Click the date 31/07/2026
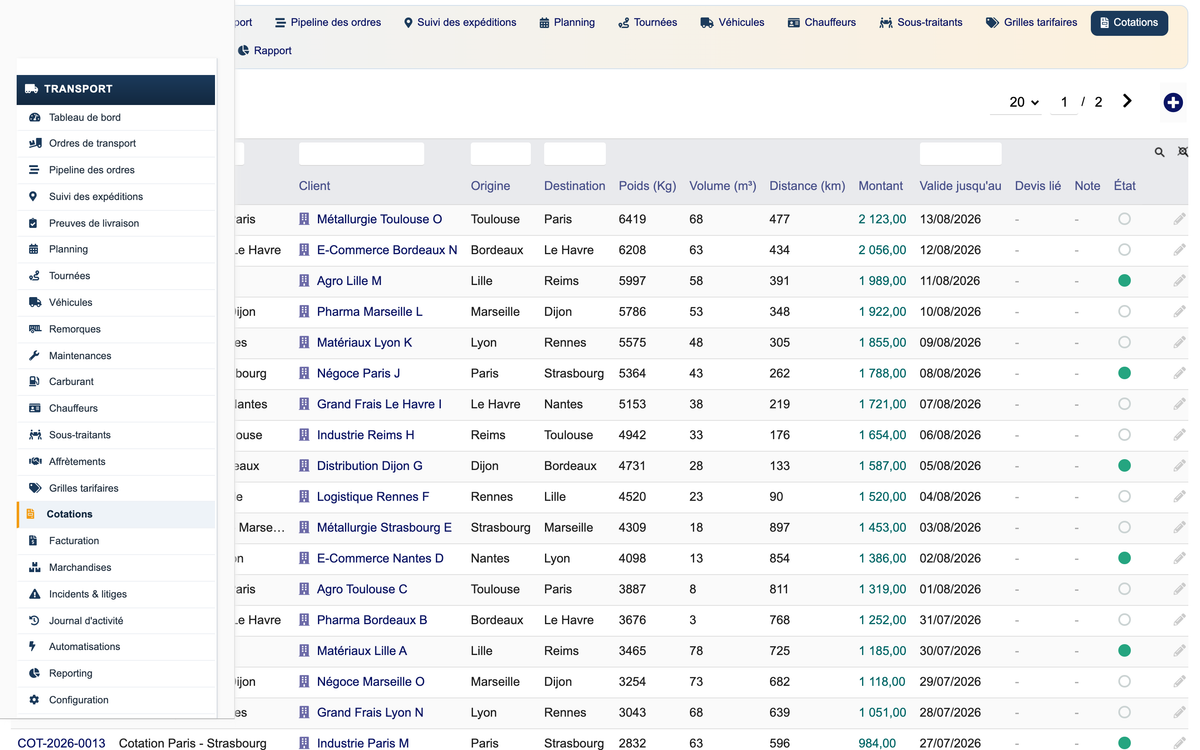Viewport: 1200px width, 750px height. (950, 620)
